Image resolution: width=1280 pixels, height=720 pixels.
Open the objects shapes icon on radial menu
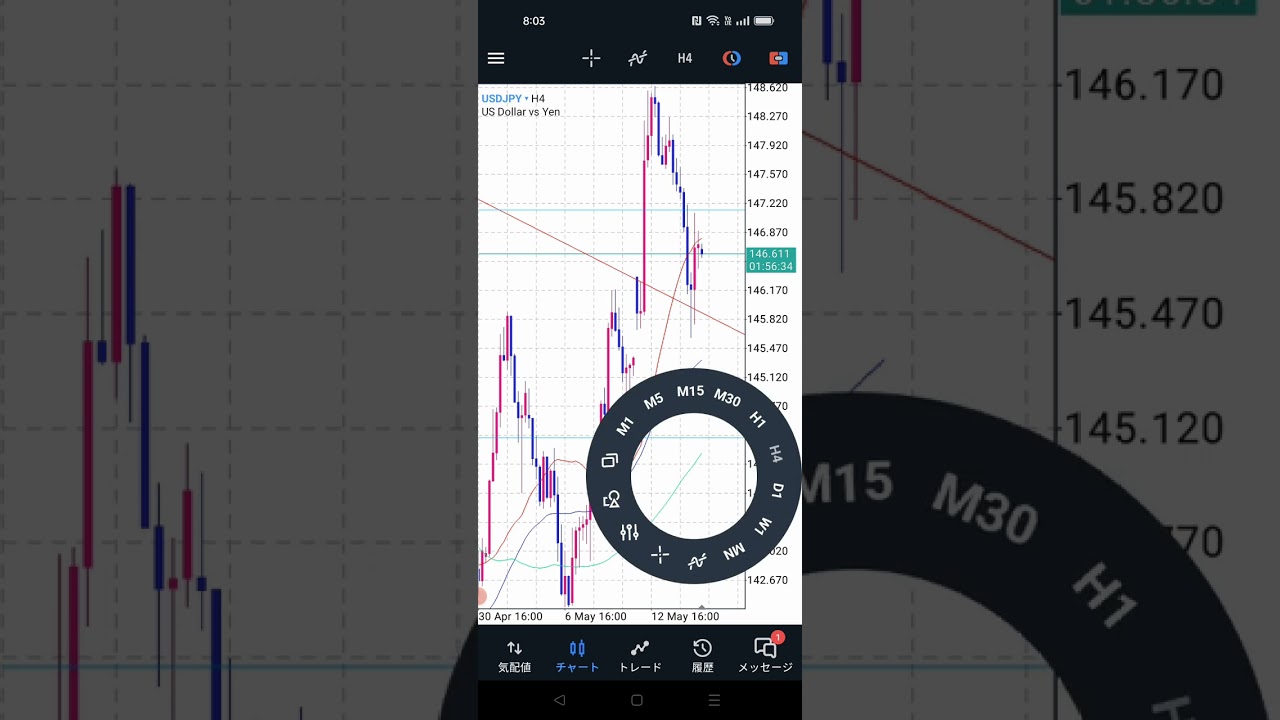pyautogui.click(x=611, y=499)
